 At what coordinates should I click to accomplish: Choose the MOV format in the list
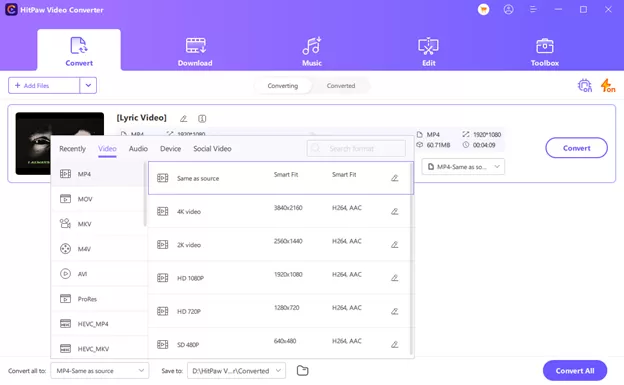pyautogui.click(x=98, y=199)
